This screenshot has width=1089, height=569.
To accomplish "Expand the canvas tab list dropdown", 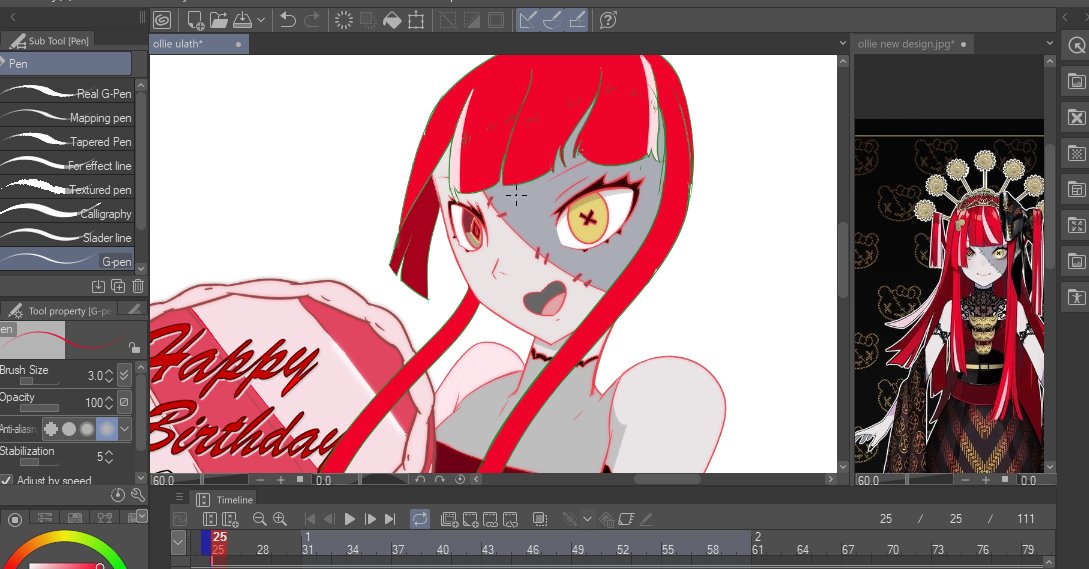I will (x=842, y=43).
